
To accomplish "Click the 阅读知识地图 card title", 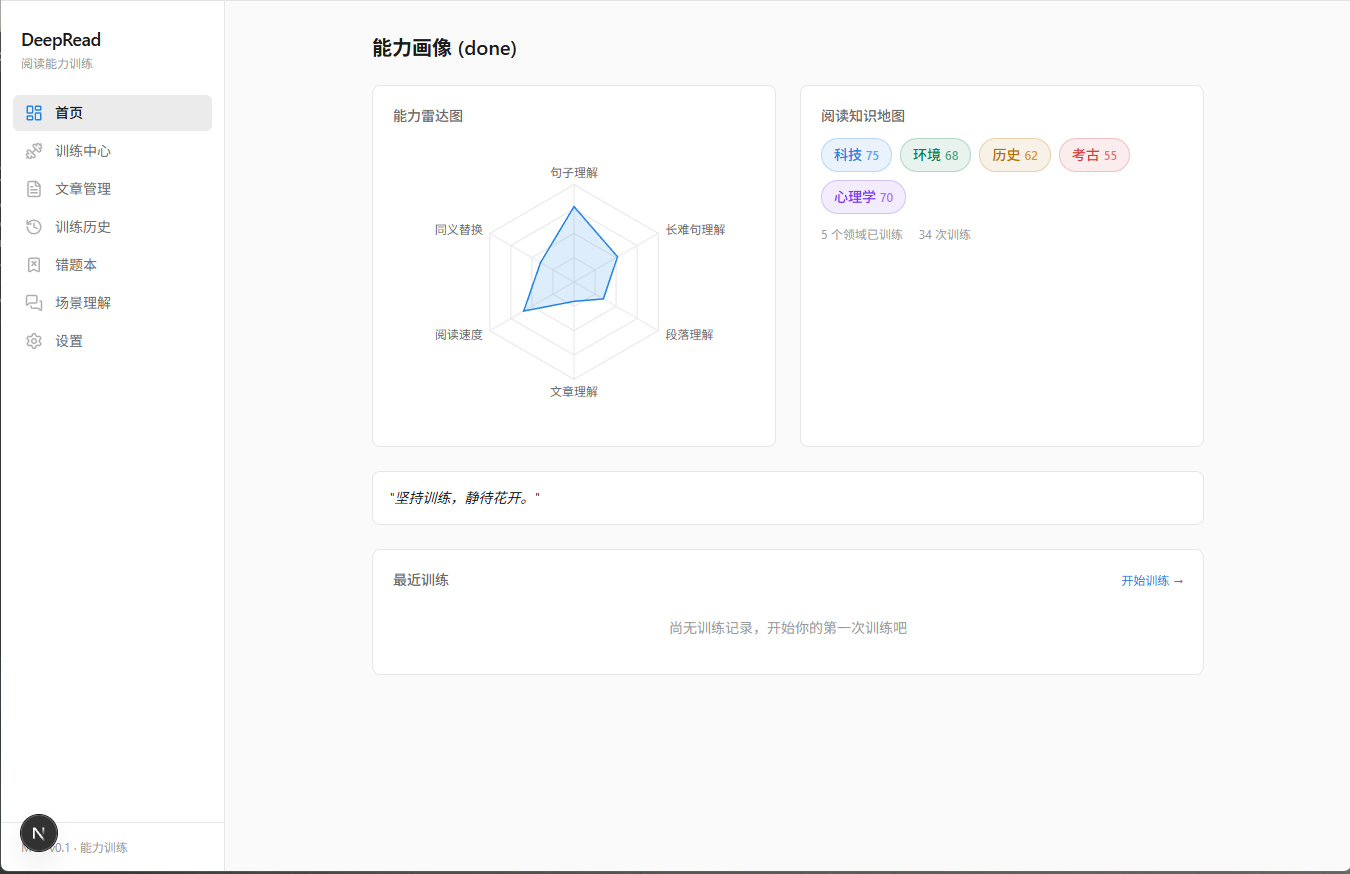I will [863, 116].
